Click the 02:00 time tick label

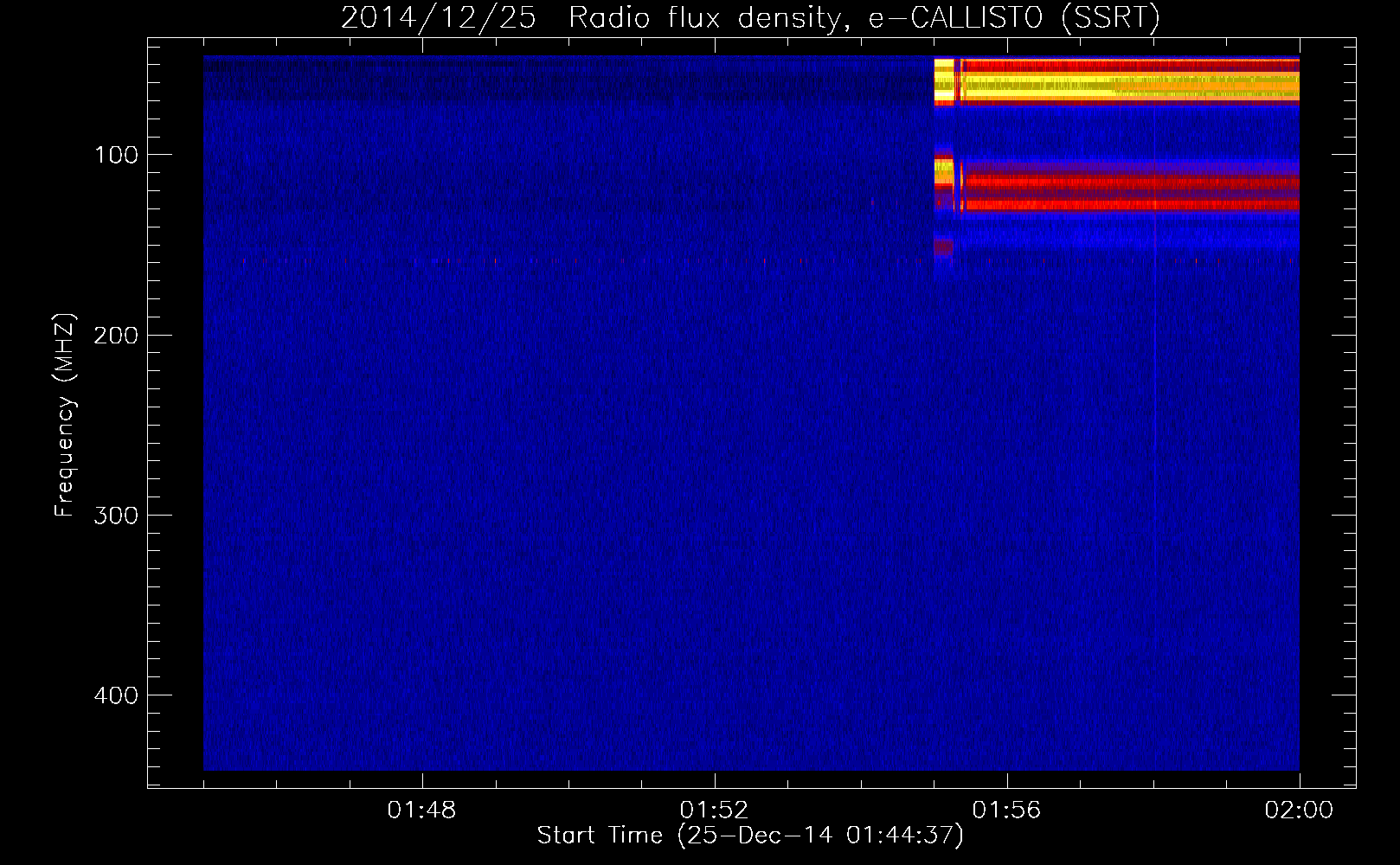(x=1299, y=811)
